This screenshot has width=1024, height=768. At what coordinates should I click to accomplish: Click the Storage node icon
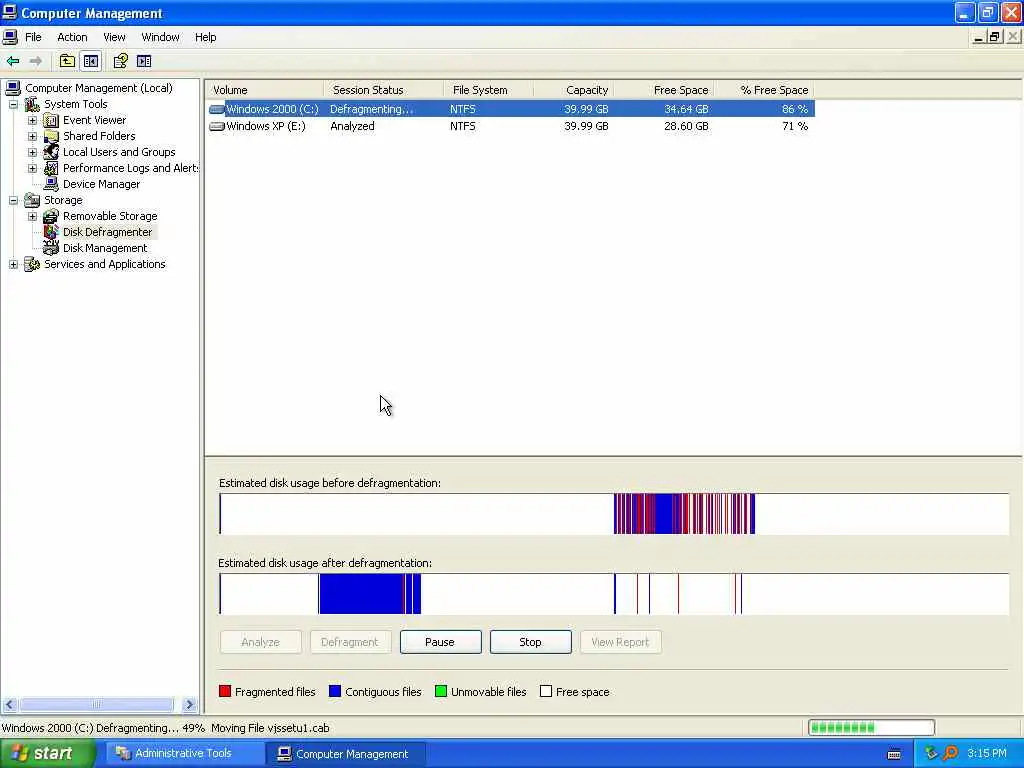tap(32, 200)
